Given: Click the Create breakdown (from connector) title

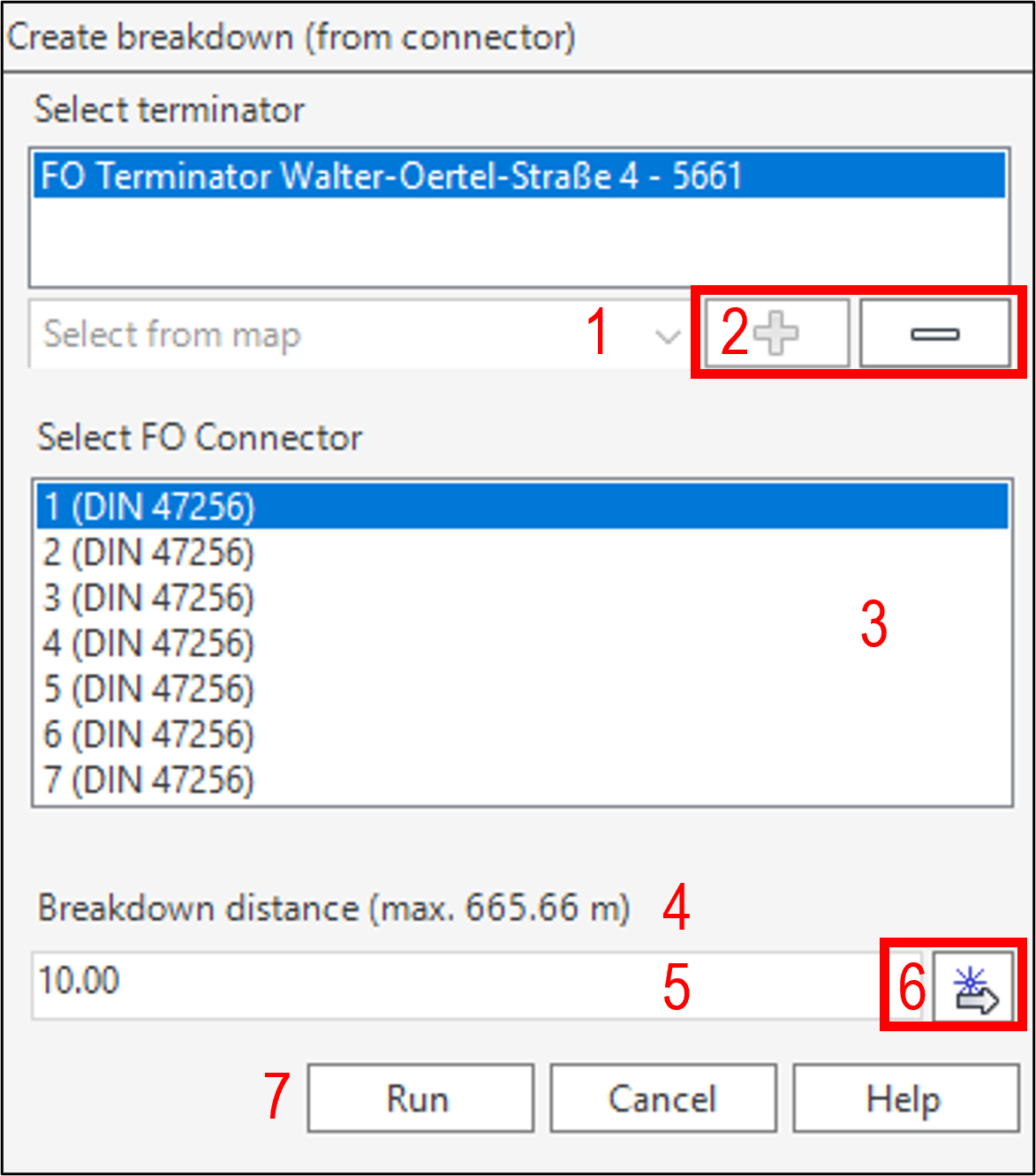Looking at the screenshot, I should tap(291, 37).
